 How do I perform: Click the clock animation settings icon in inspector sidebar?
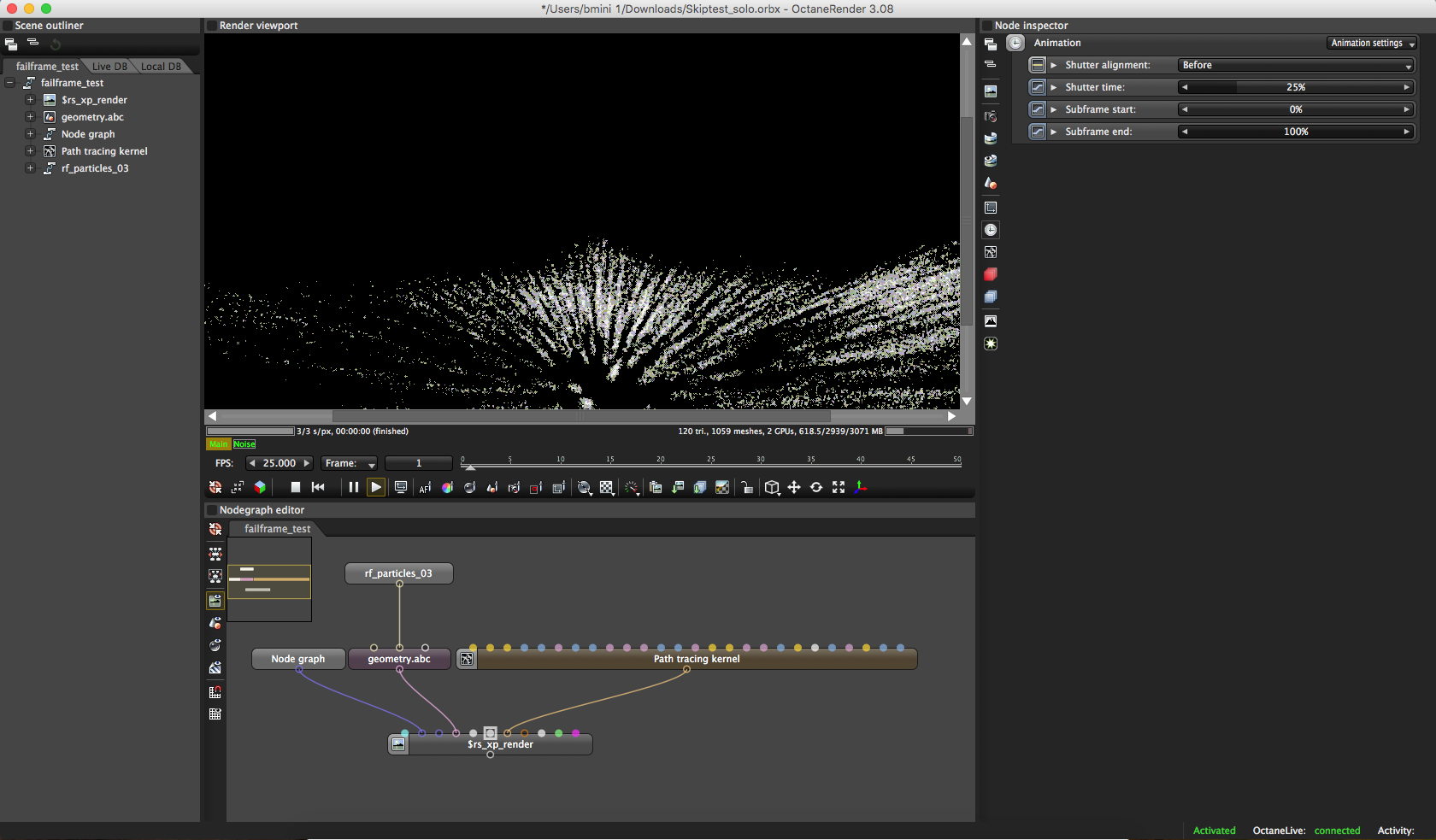[x=991, y=230]
